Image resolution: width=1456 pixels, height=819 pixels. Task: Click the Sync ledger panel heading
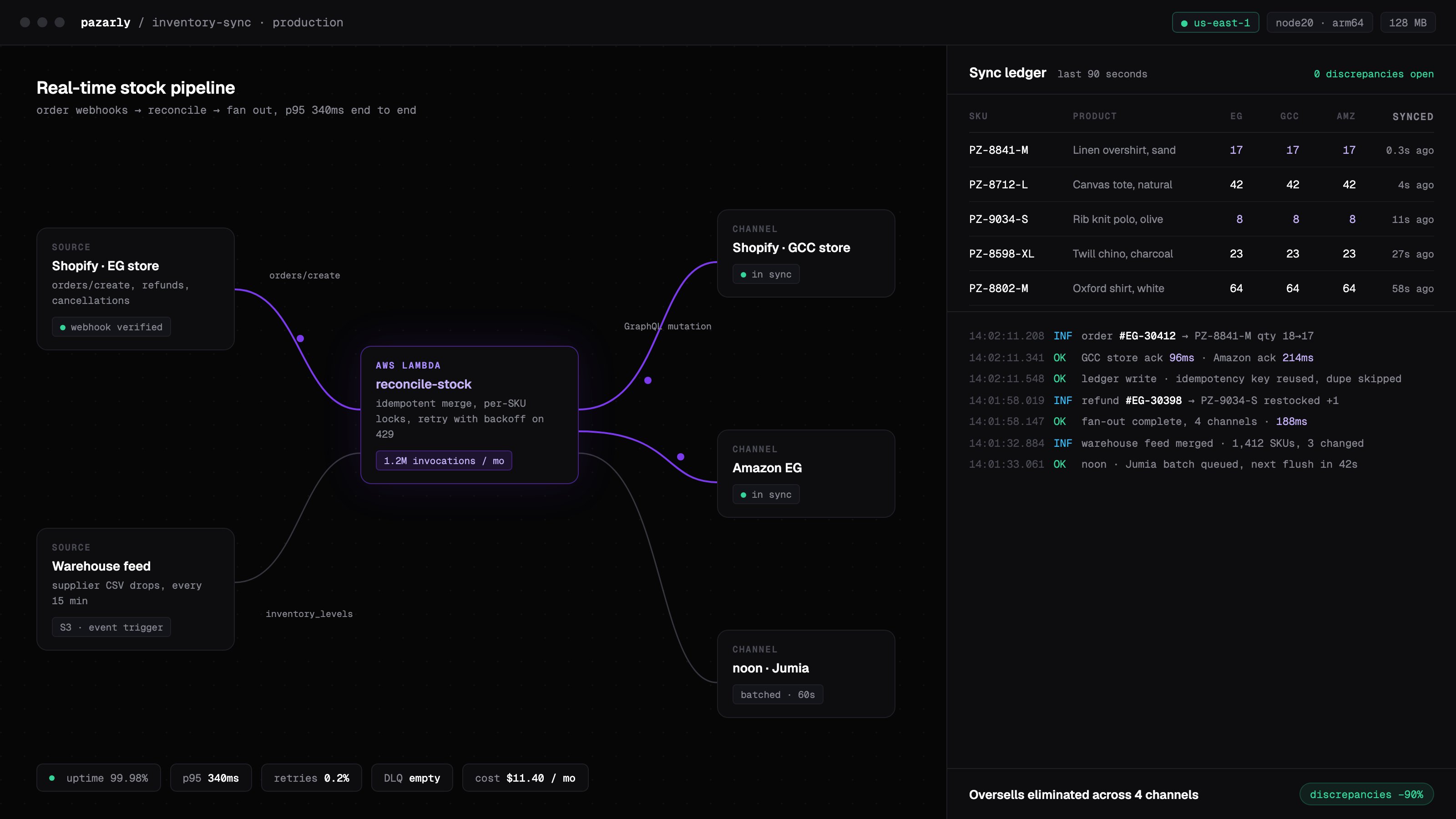(1007, 73)
